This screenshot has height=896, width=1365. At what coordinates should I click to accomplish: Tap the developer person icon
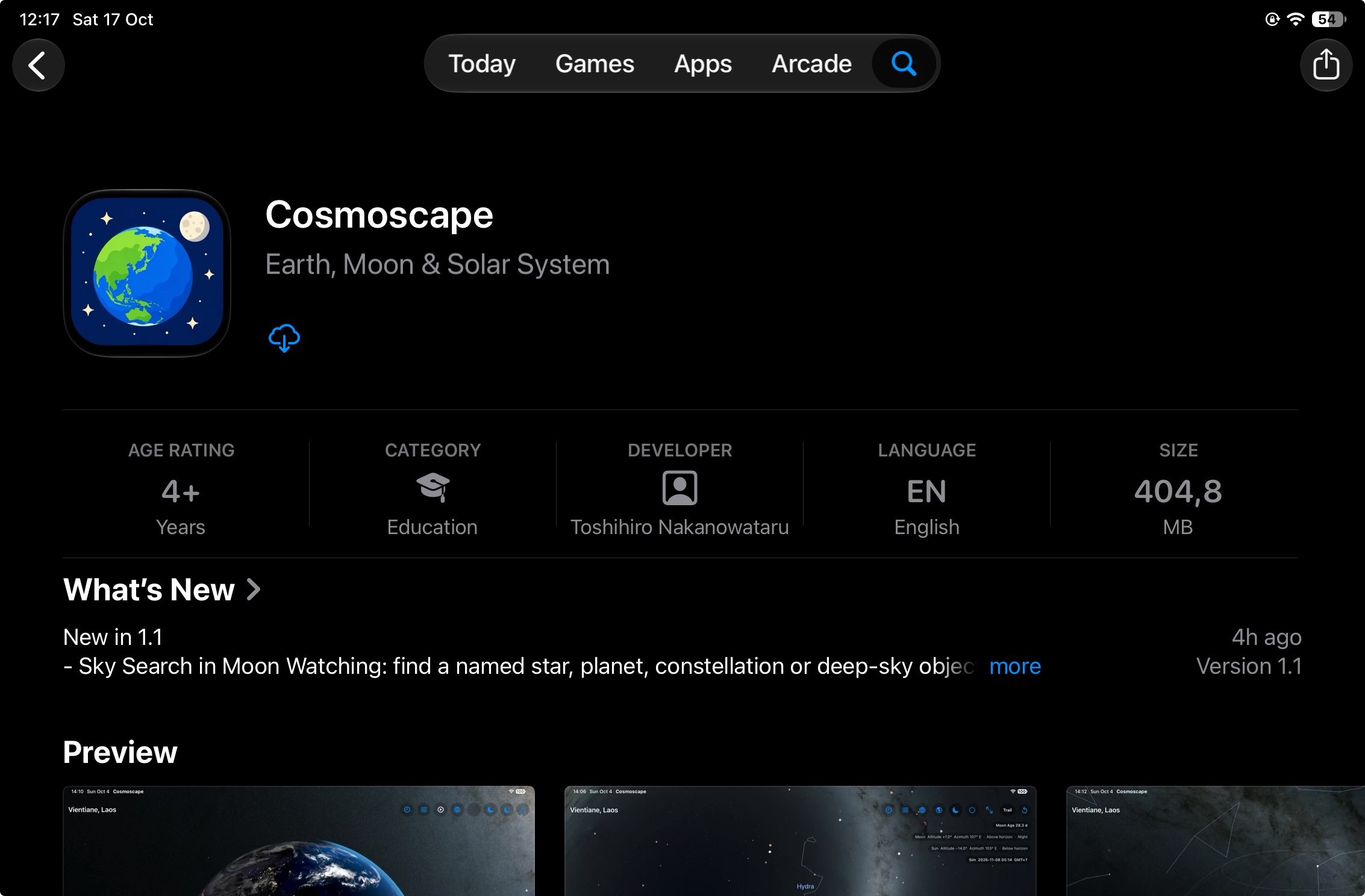click(x=679, y=488)
